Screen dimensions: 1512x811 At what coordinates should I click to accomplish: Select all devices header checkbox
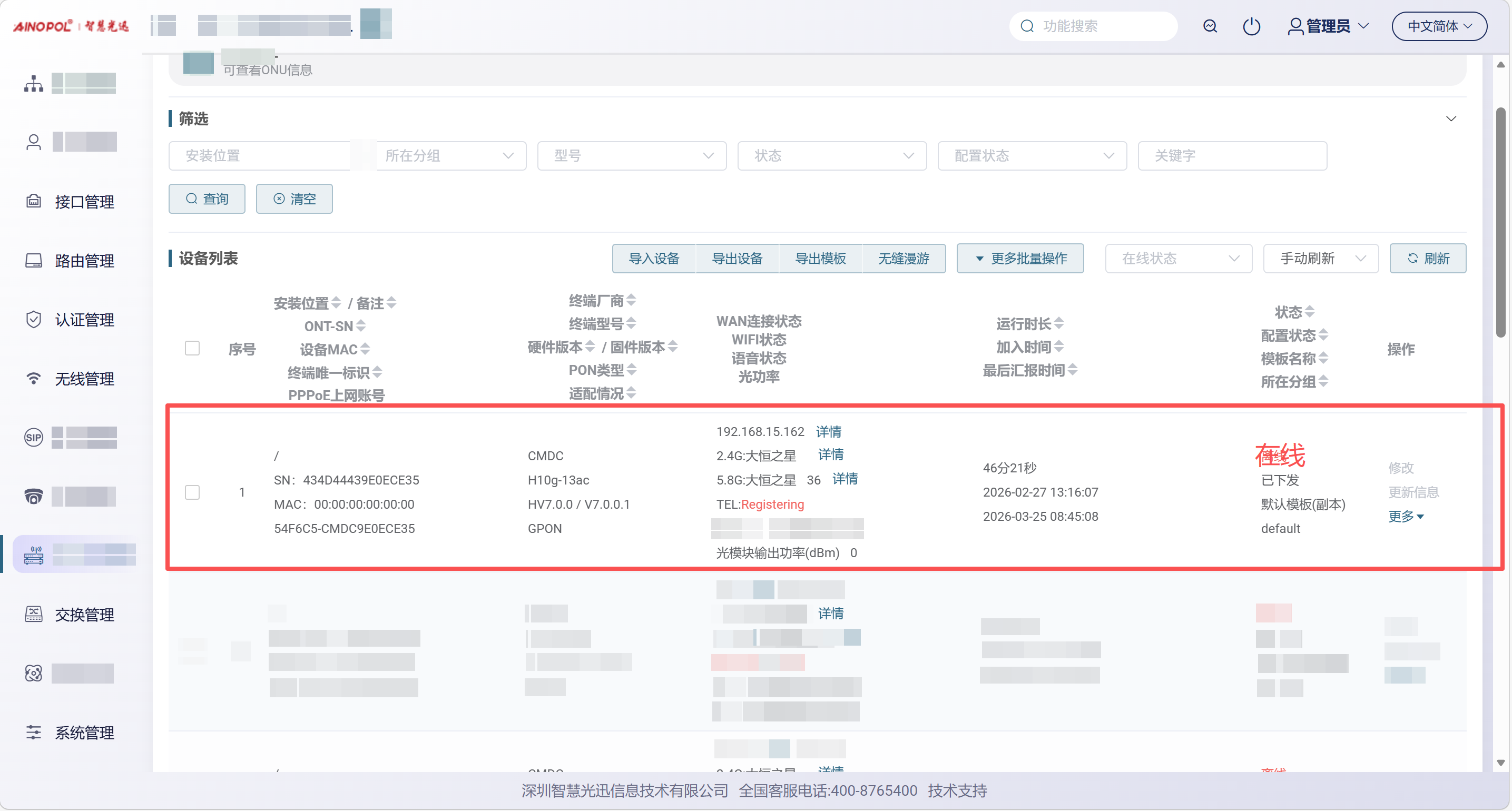(x=192, y=348)
